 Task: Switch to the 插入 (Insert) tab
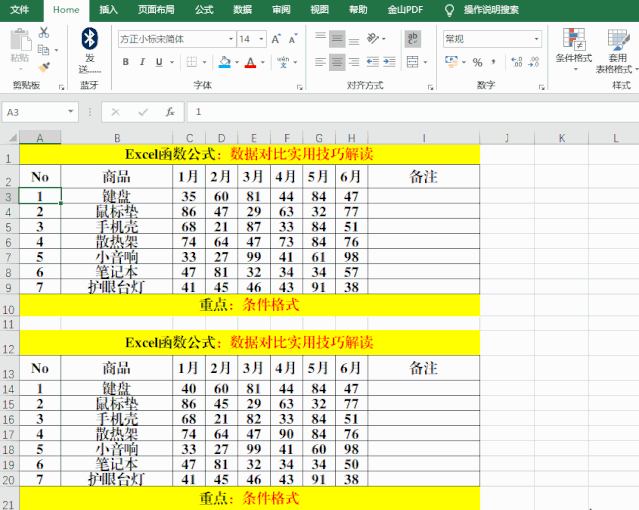[x=108, y=10]
